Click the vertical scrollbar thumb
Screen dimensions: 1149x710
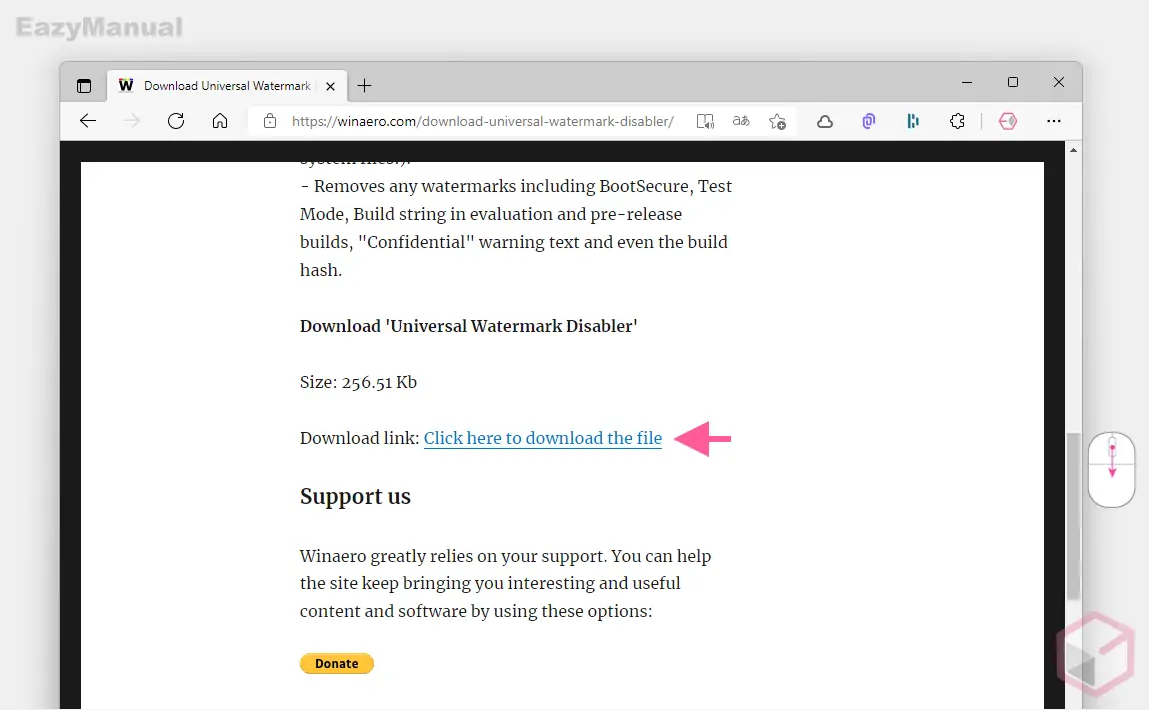[x=1073, y=516]
